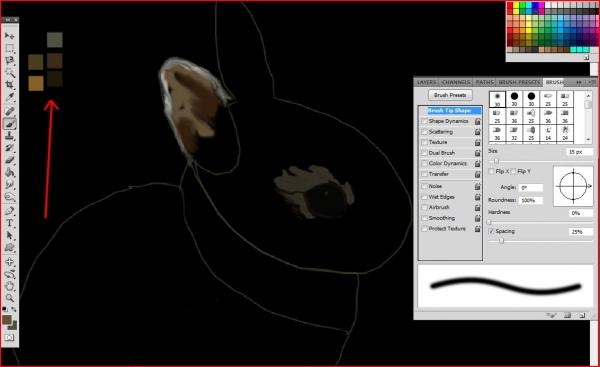Select the Hand tool

click(10, 286)
